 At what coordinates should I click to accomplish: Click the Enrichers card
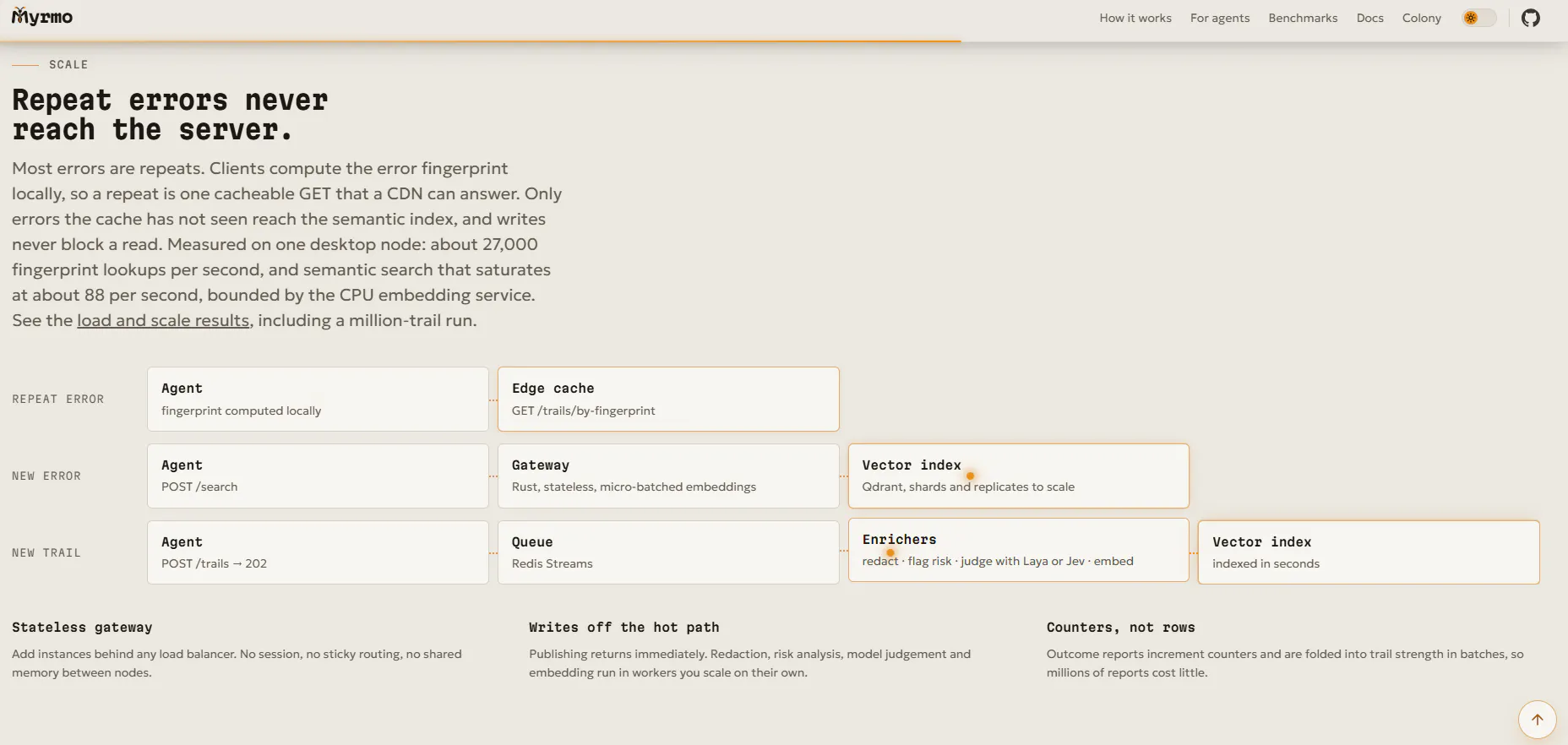click(x=1019, y=550)
